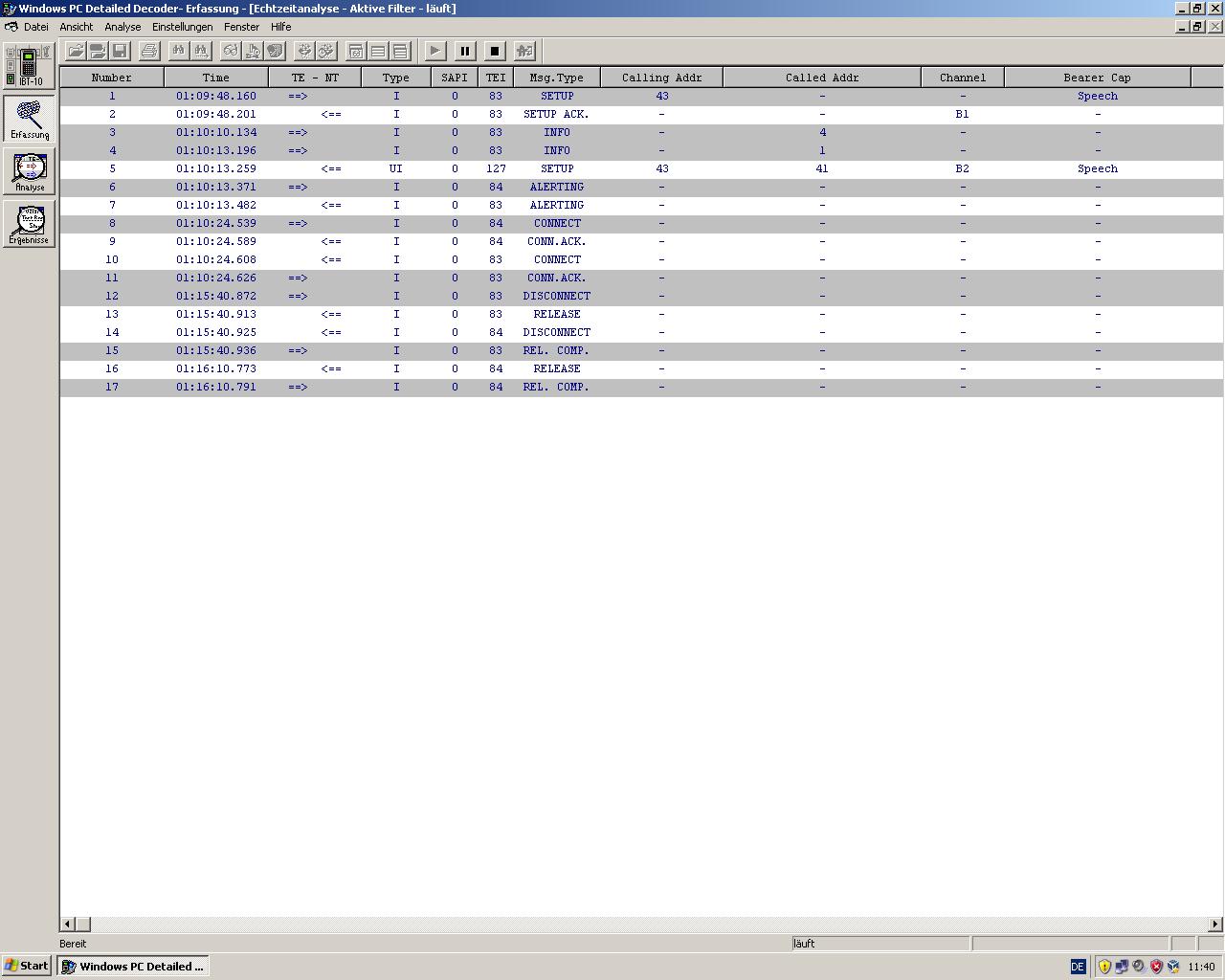Click the glasses view icon in the toolbar
1225x980 pixels.
[231, 51]
